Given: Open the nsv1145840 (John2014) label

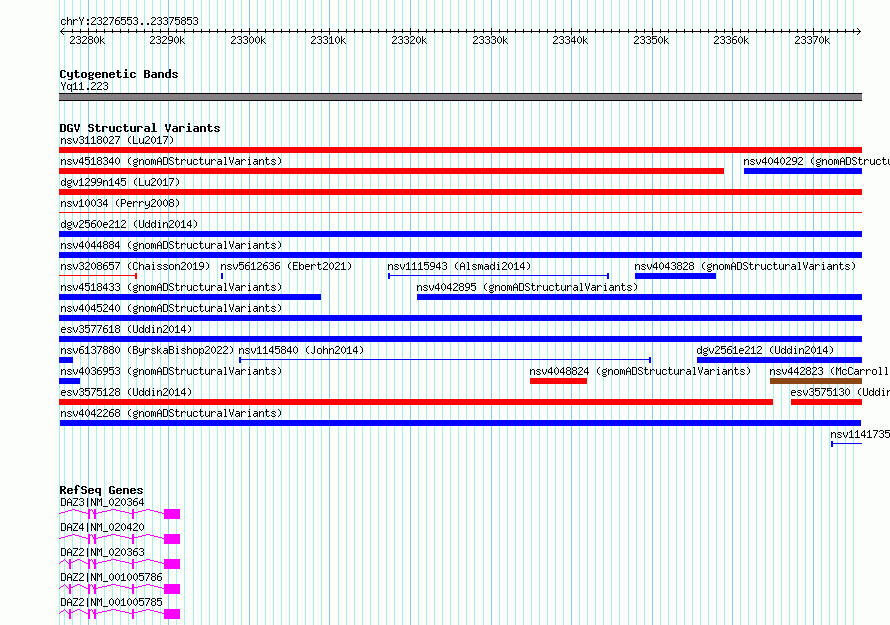Looking at the screenshot, I should (301, 350).
